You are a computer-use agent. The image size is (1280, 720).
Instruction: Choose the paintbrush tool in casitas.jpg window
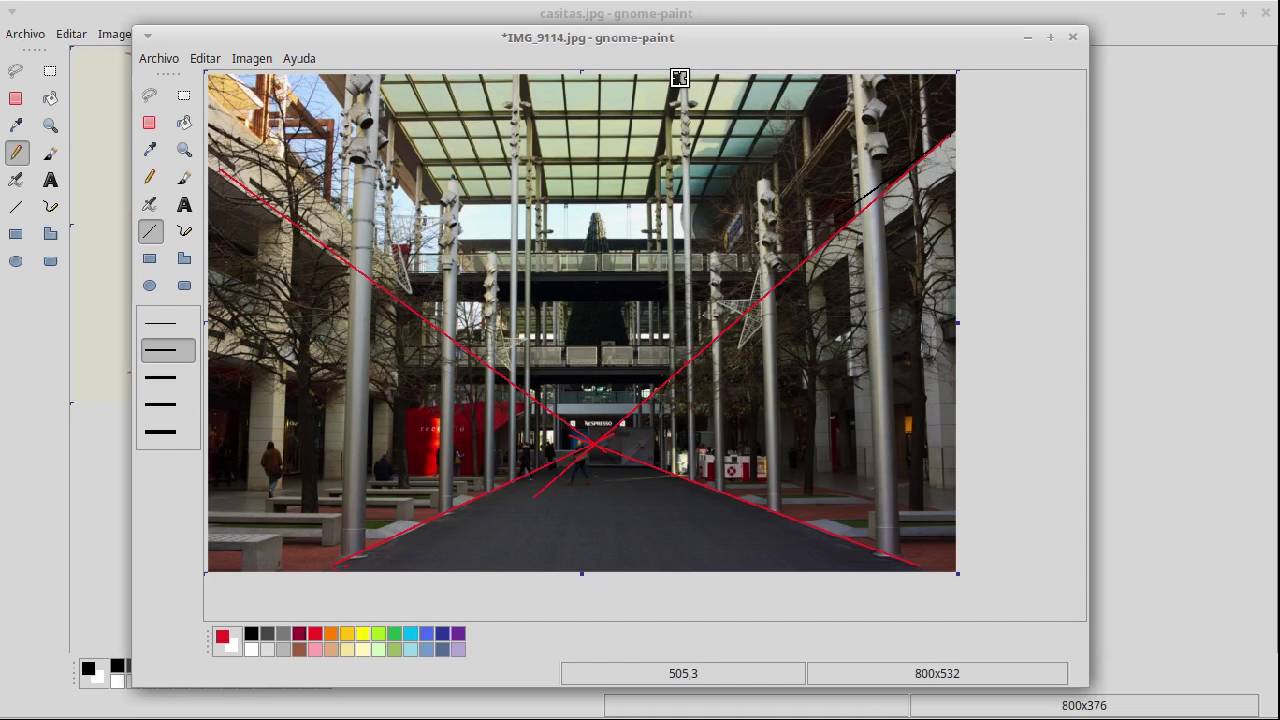click(x=50, y=153)
